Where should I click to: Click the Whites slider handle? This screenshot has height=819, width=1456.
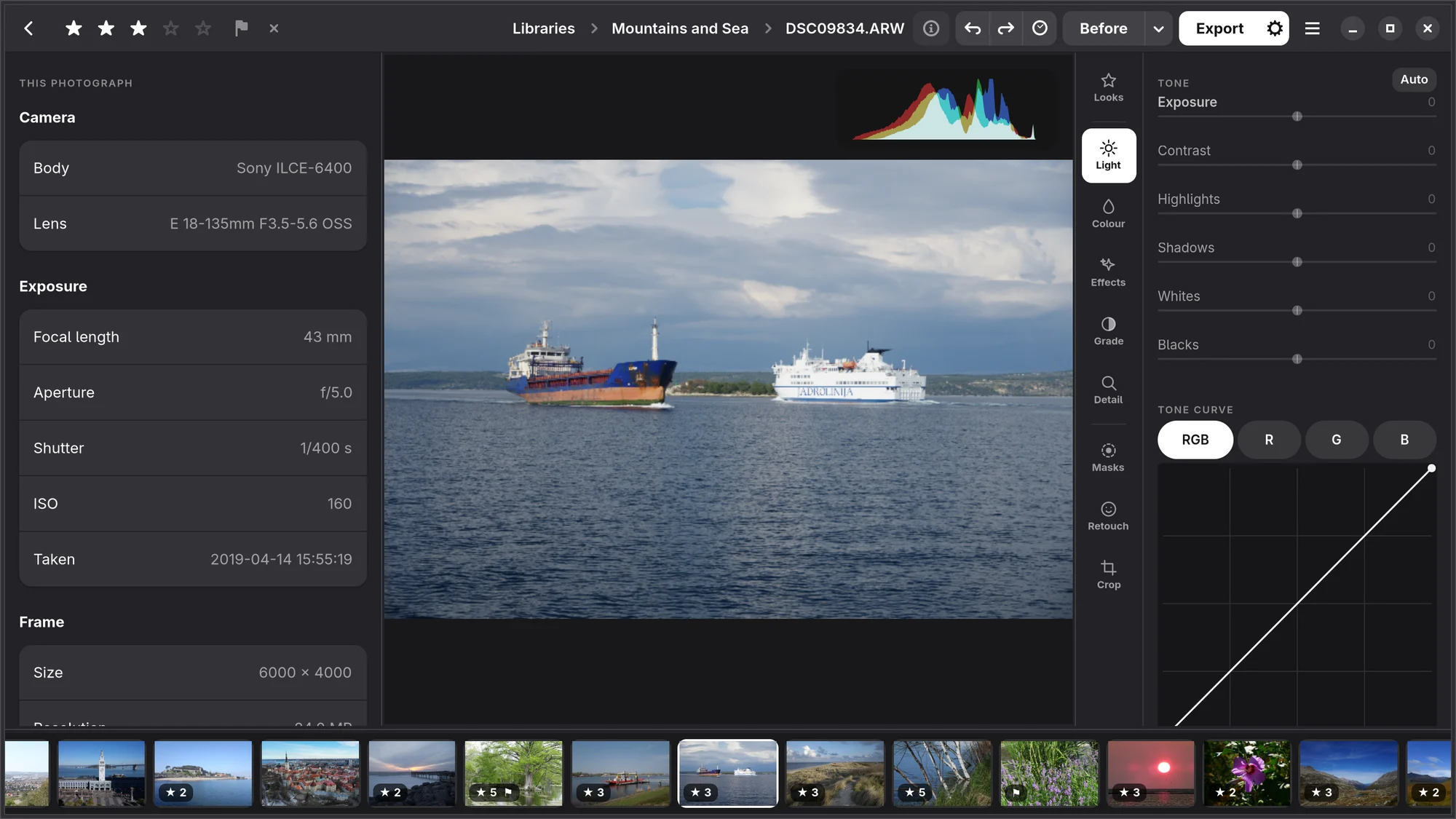1297,311
